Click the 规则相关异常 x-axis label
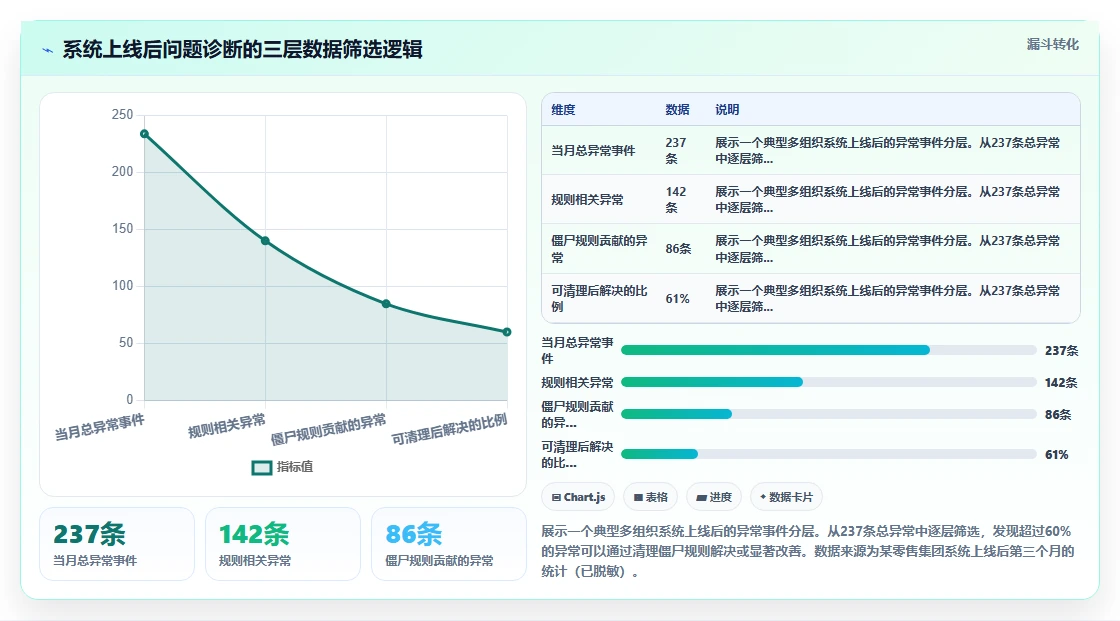The width and height of the screenshot is (1120, 621). pos(226,426)
